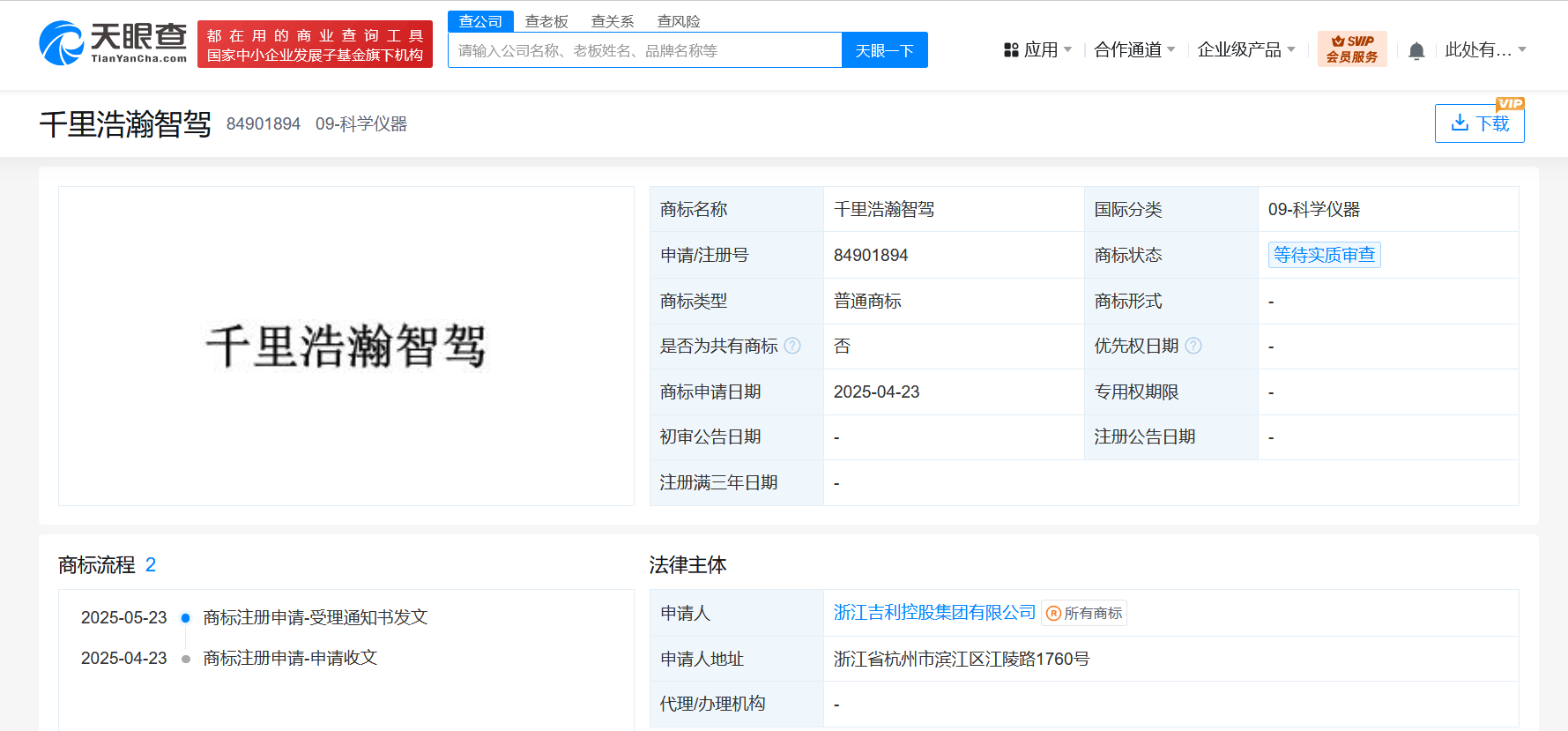Open the 企业级产品 dropdown

[1245, 50]
